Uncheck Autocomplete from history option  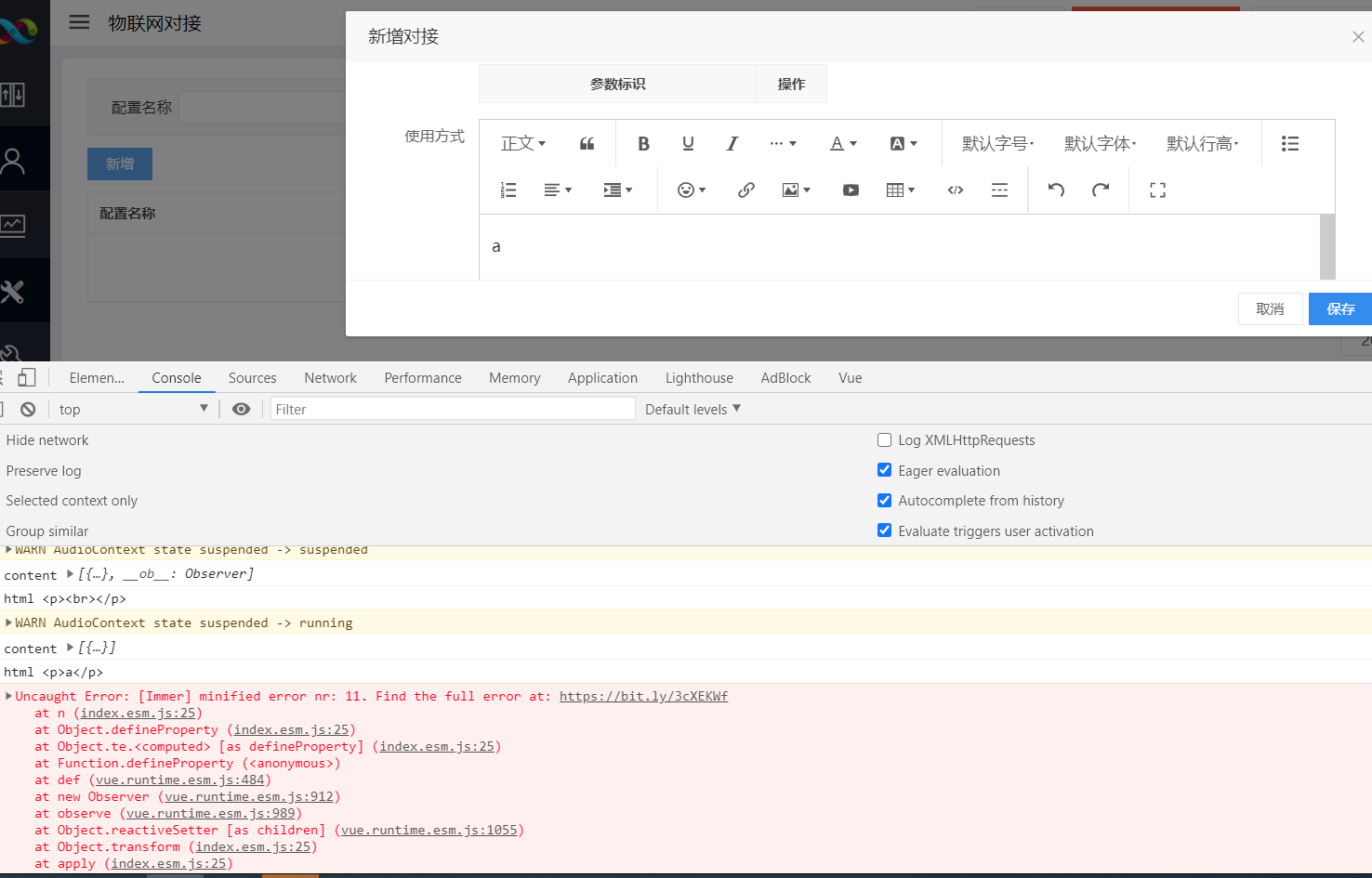[x=885, y=501]
